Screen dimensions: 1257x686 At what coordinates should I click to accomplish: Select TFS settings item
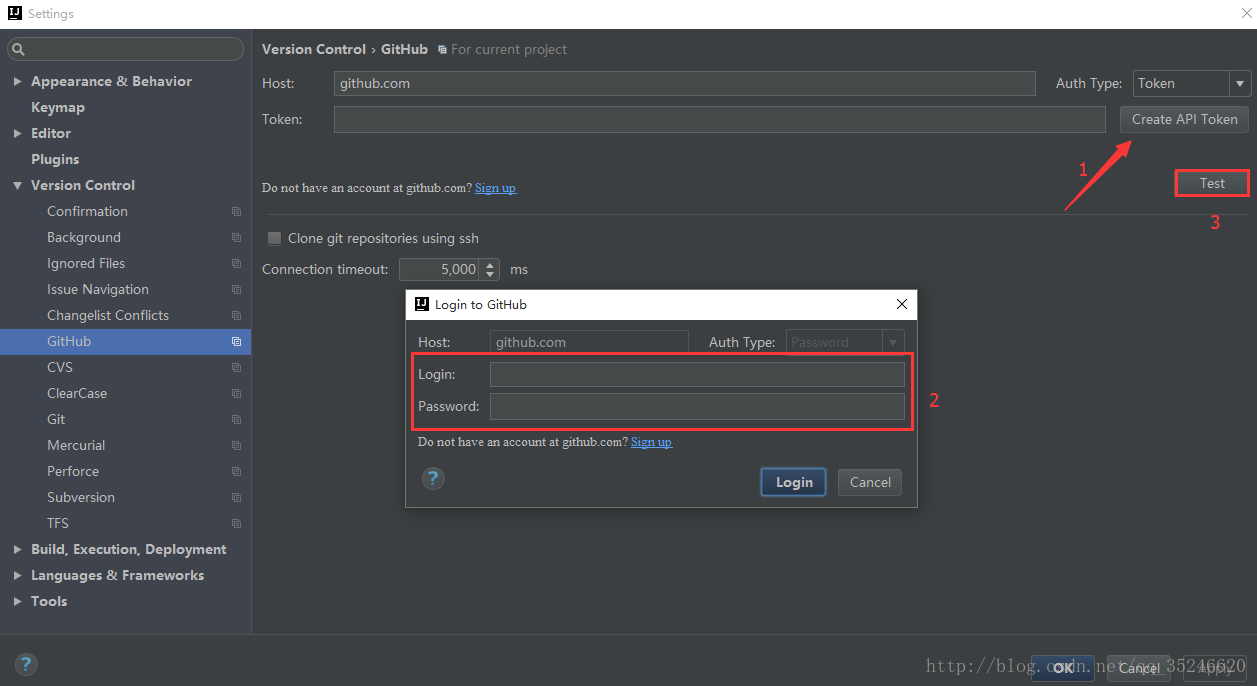tap(58, 524)
